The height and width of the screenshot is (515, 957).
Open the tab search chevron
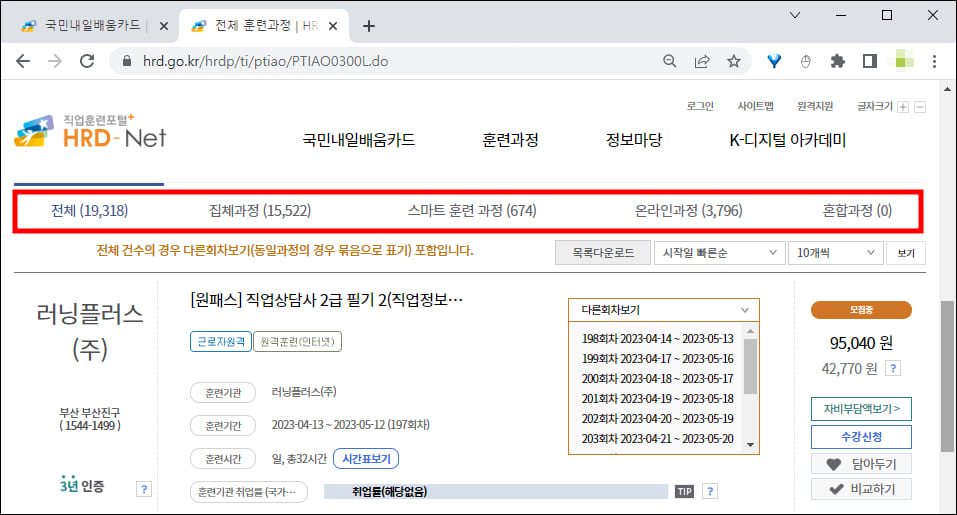795,15
